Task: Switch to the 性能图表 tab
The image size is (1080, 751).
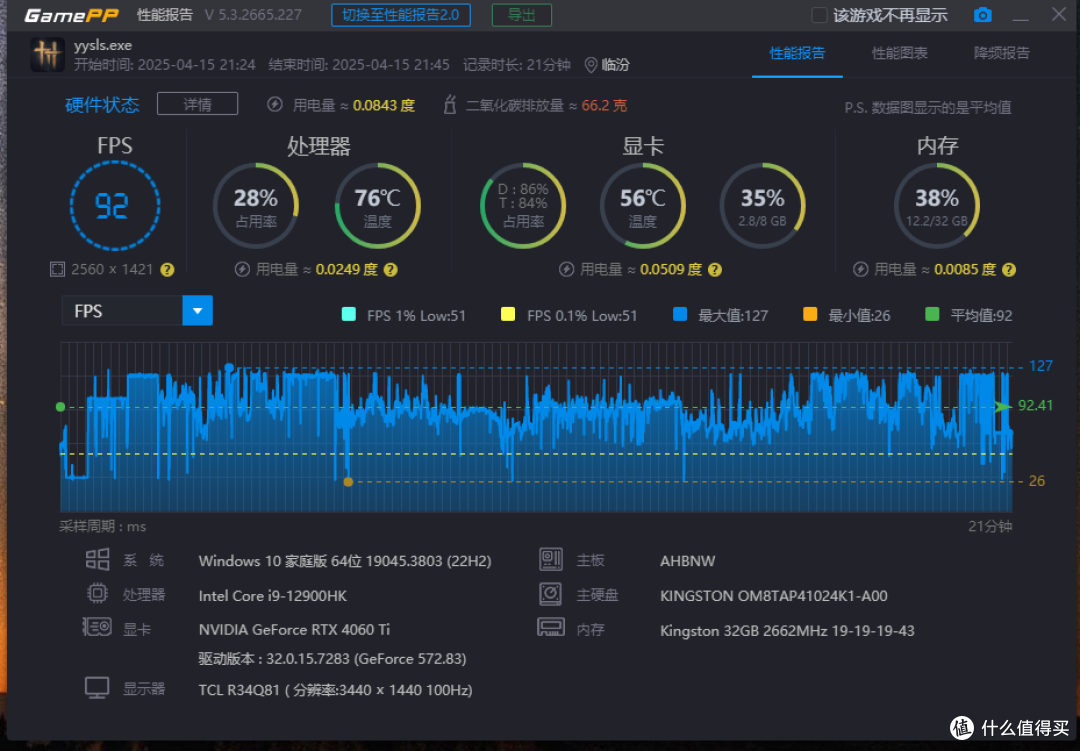Action: pos(899,53)
